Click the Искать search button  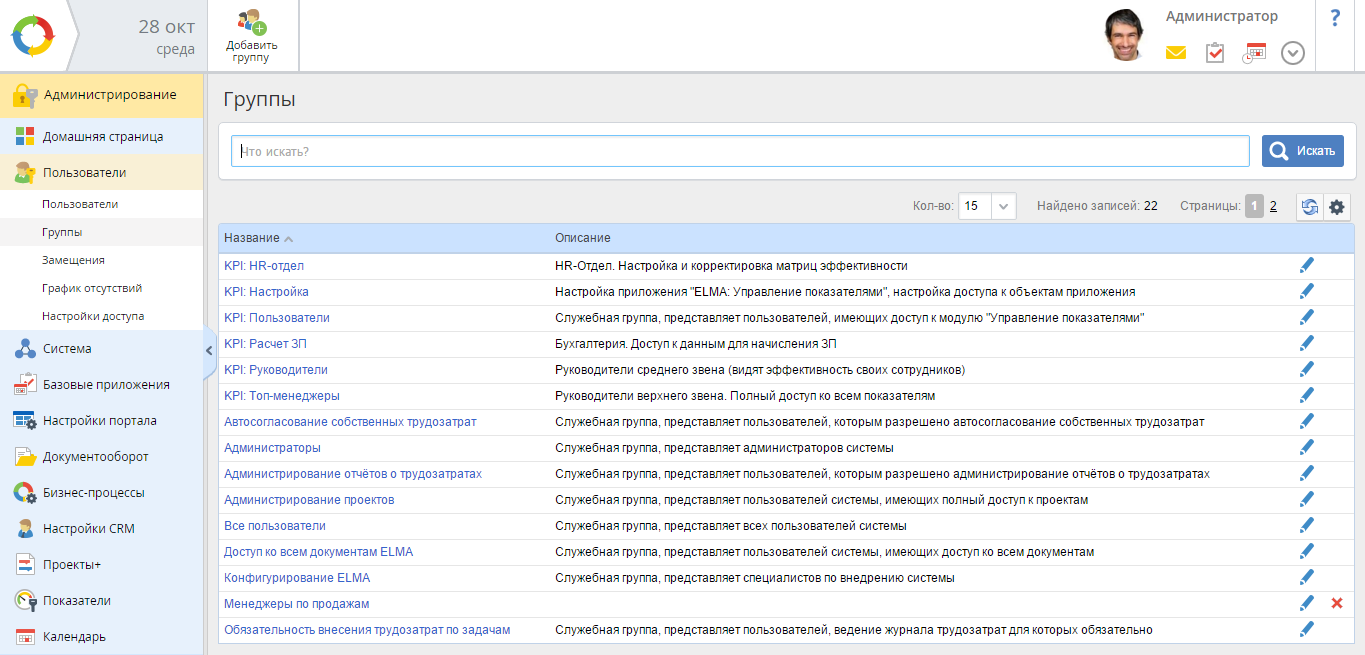(1302, 151)
